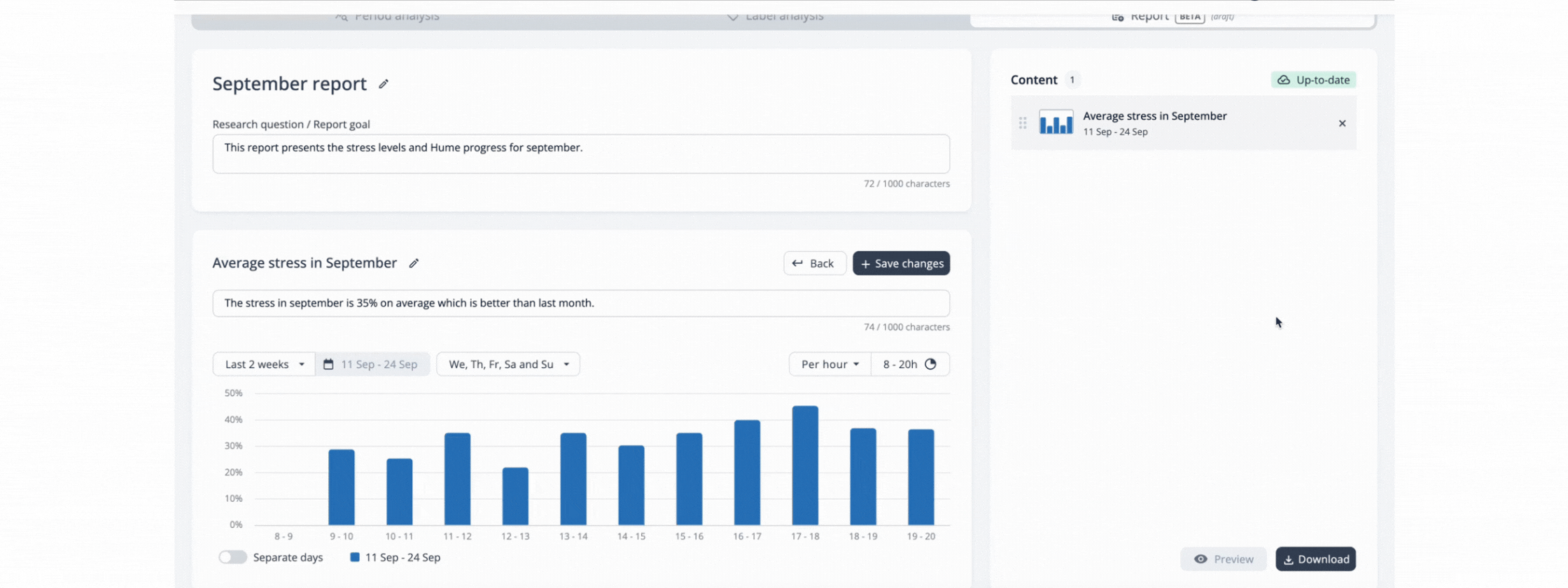Click bar chart thumbnail in Content panel

coord(1056,123)
